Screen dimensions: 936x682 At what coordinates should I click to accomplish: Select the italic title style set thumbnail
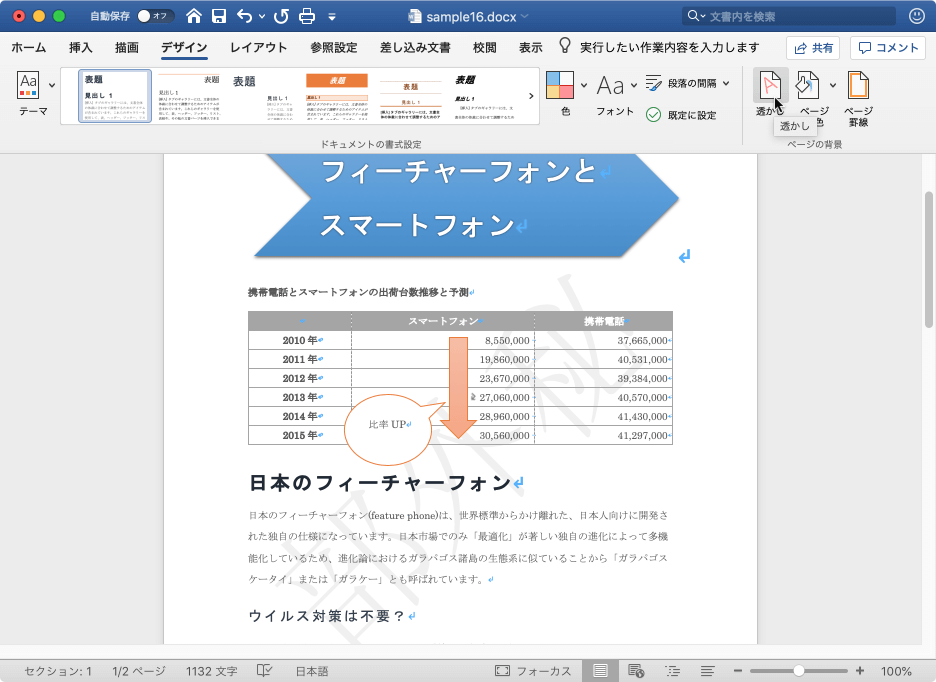tap(485, 96)
